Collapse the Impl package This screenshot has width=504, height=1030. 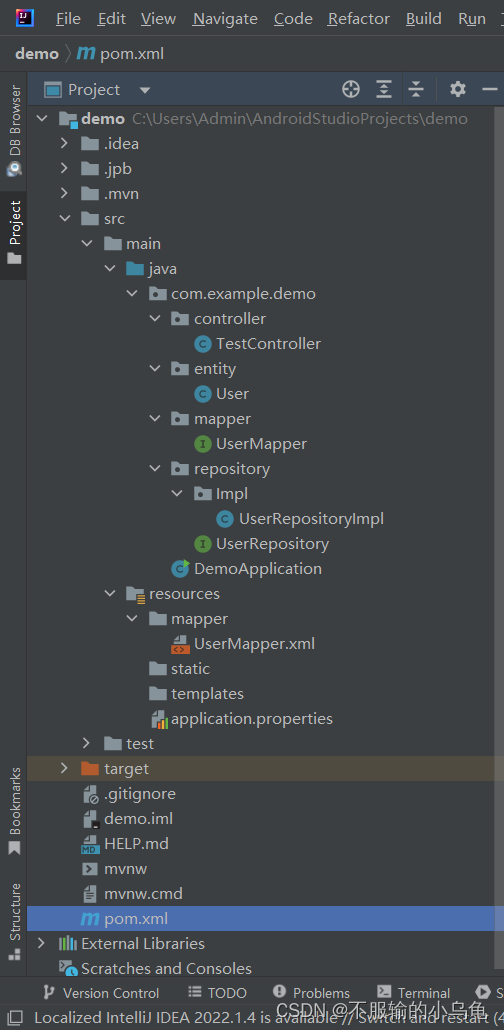pos(177,493)
